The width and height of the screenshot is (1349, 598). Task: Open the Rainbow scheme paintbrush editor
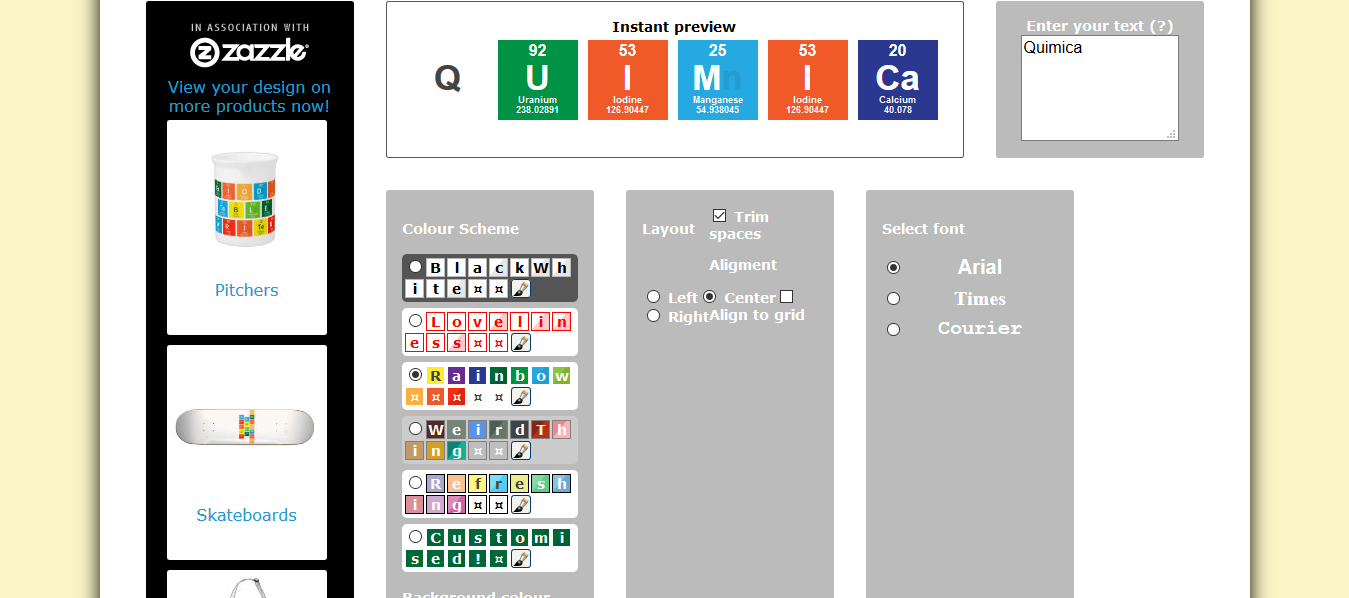[x=520, y=397]
